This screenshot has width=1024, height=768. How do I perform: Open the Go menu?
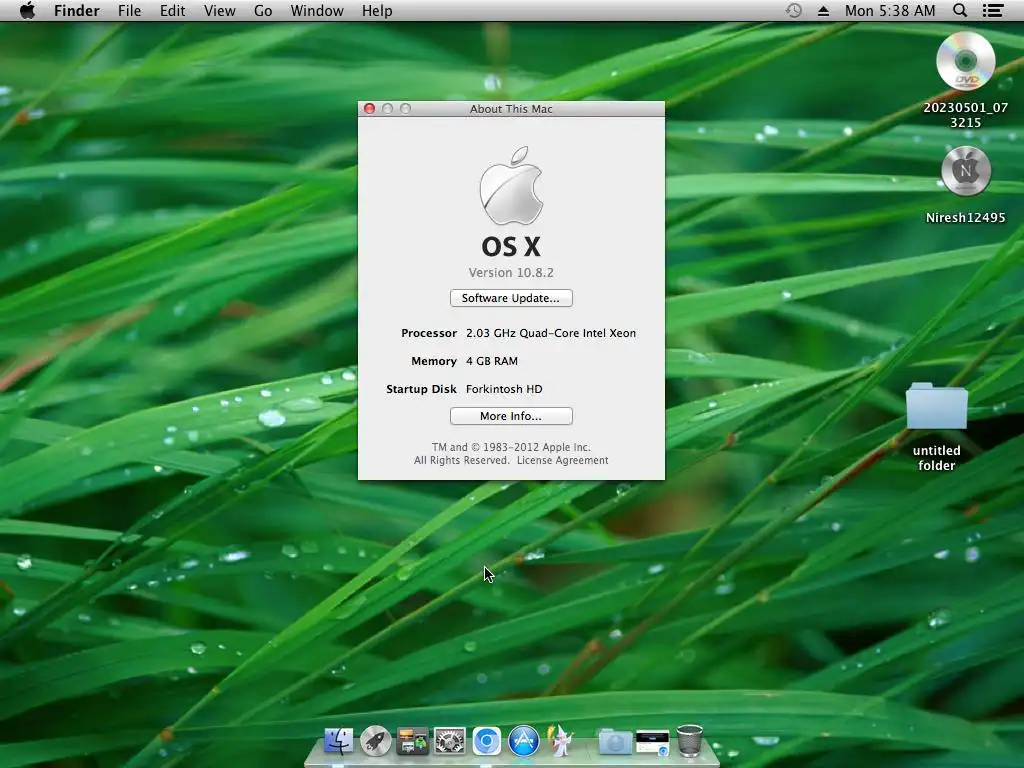pos(263,10)
